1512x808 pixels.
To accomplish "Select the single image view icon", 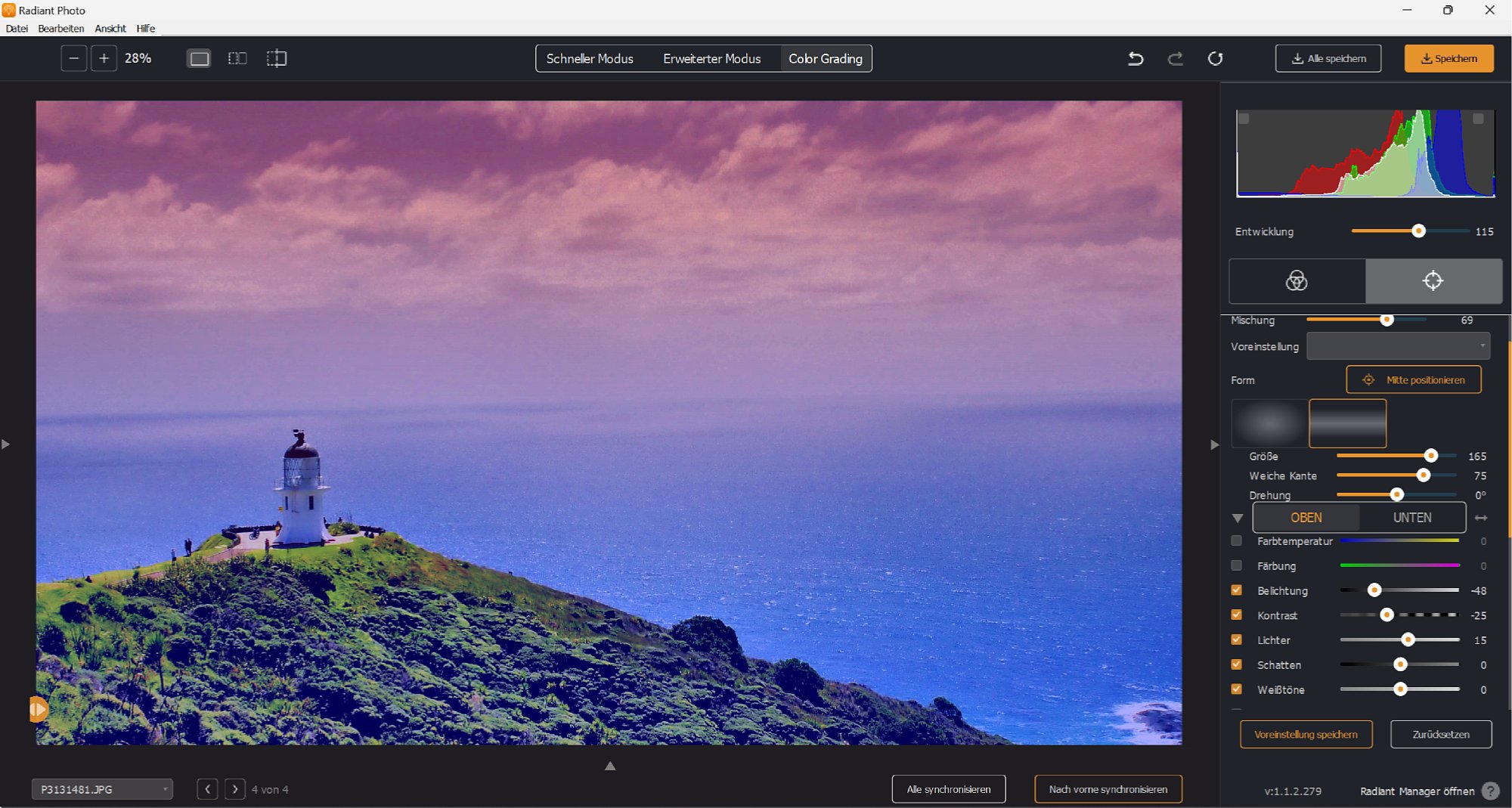I will tap(200, 58).
